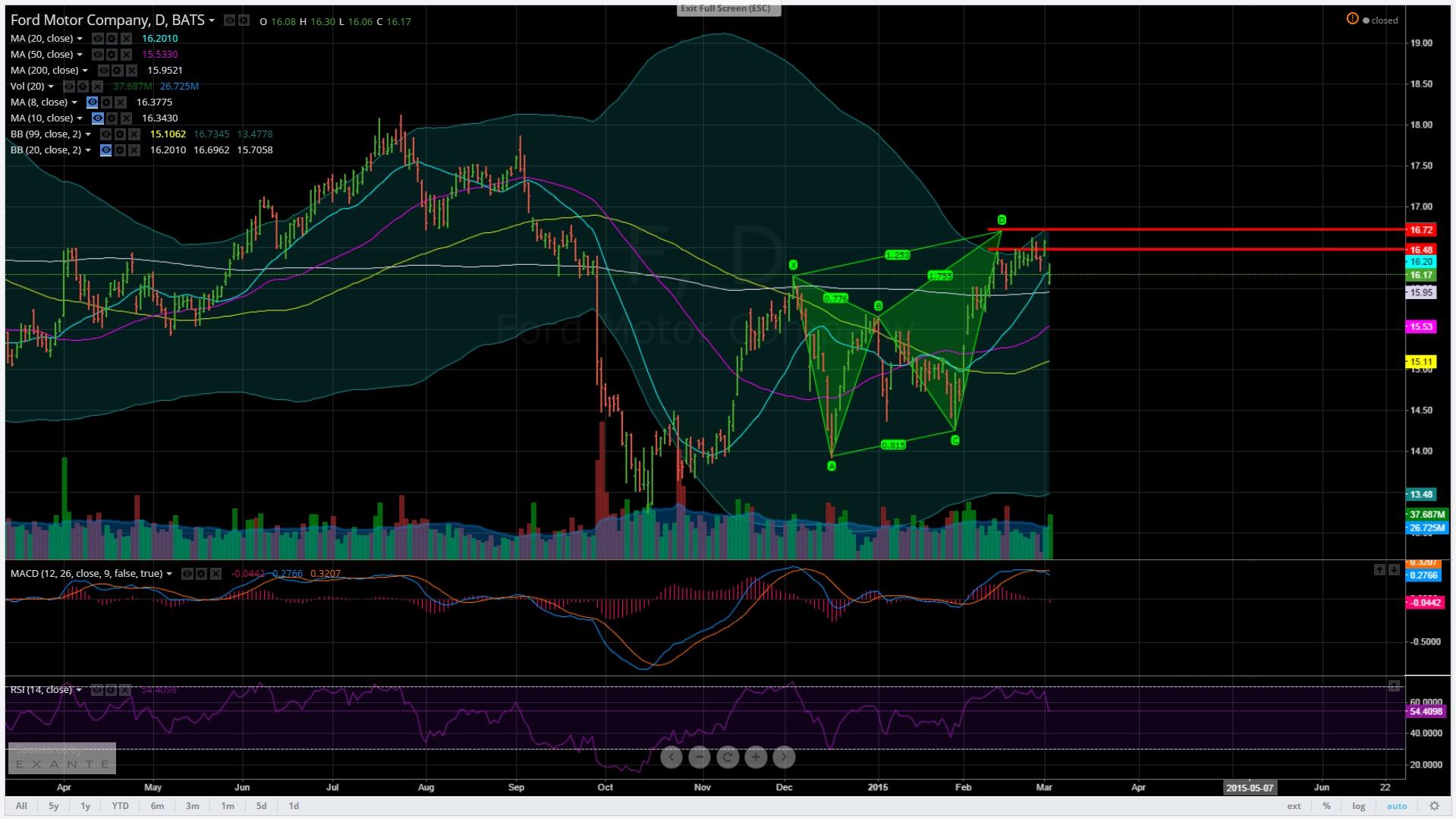Image resolution: width=1456 pixels, height=819 pixels.
Task: Hide the highlighted MA (10, close) line
Action: [98, 118]
